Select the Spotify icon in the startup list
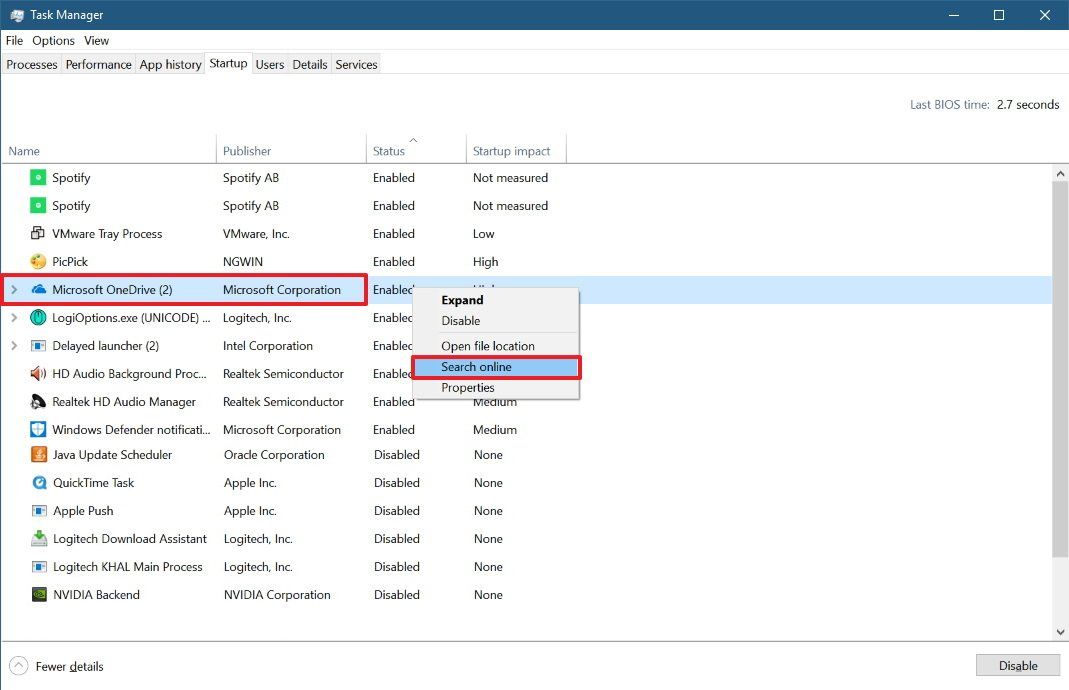The width and height of the screenshot is (1069, 690). click(38, 177)
